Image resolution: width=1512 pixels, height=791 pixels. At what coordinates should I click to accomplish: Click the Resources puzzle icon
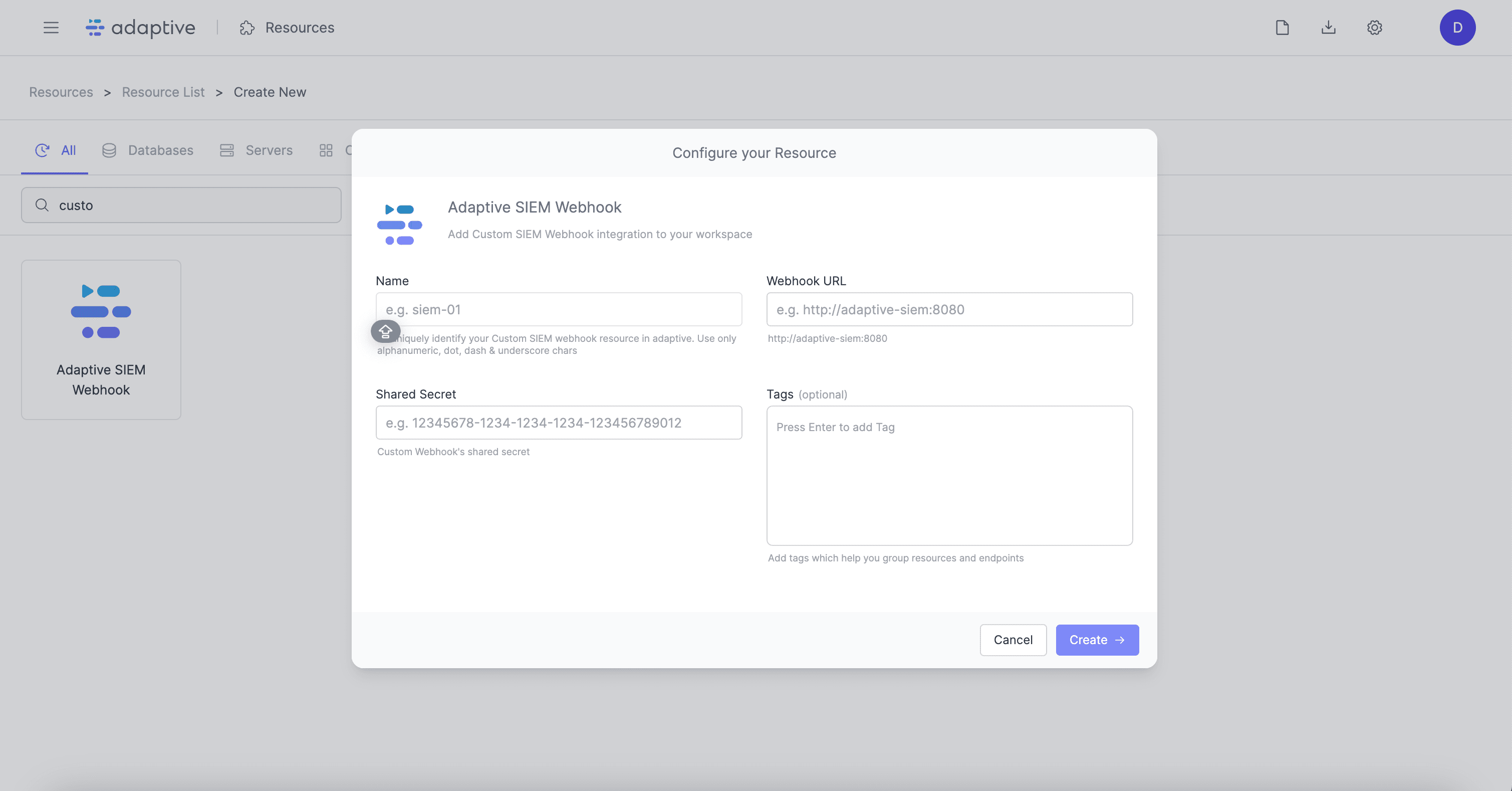[247, 28]
